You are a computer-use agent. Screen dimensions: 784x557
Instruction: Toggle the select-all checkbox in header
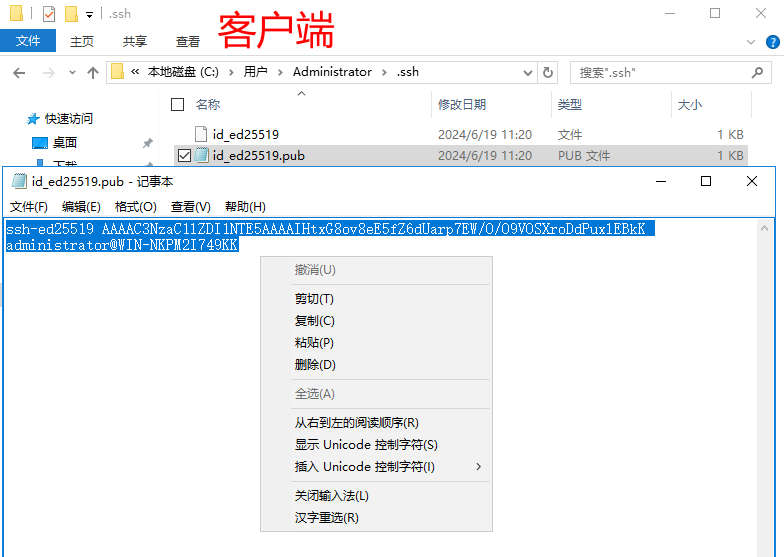coord(178,105)
